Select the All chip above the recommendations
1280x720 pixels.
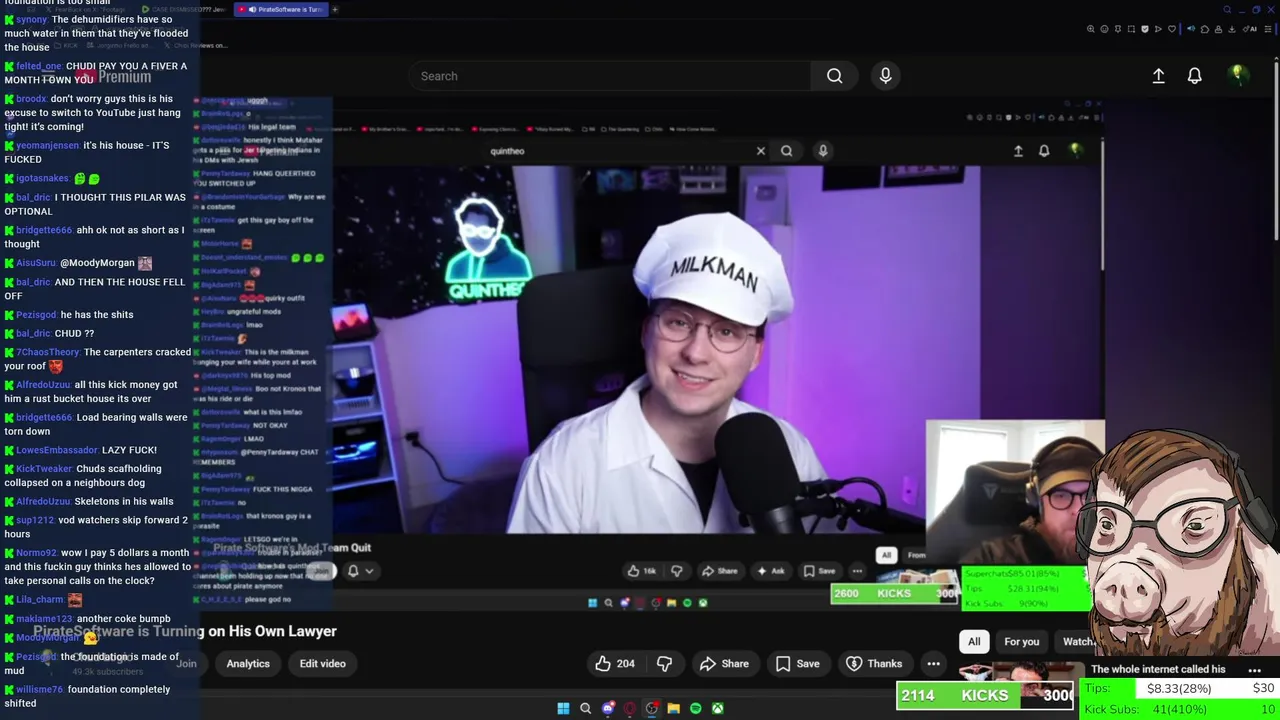(x=974, y=641)
